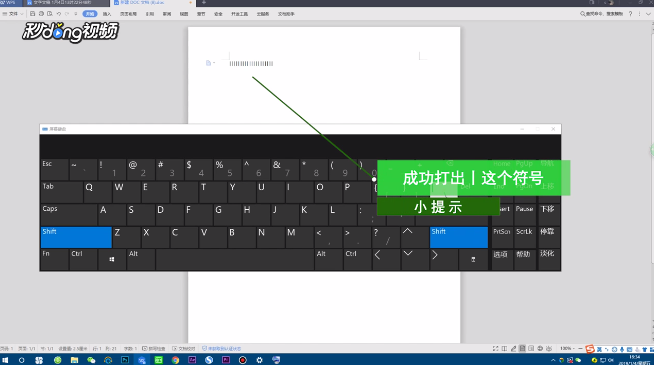Click the 帮助 key on on-screen keyboard
Screen dimensions: 654x365
pyautogui.click(x=524, y=259)
